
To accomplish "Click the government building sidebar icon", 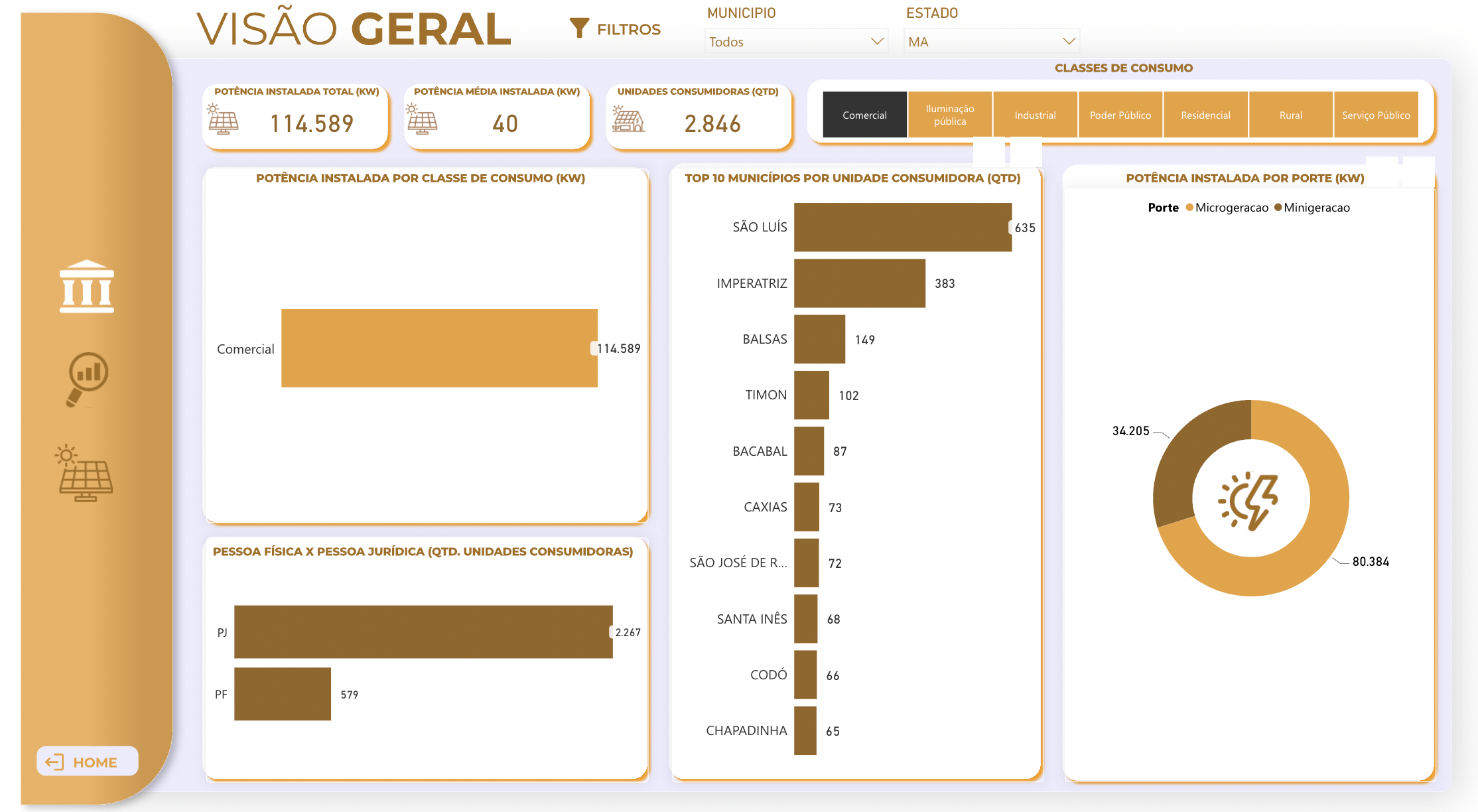I will 86,286.
